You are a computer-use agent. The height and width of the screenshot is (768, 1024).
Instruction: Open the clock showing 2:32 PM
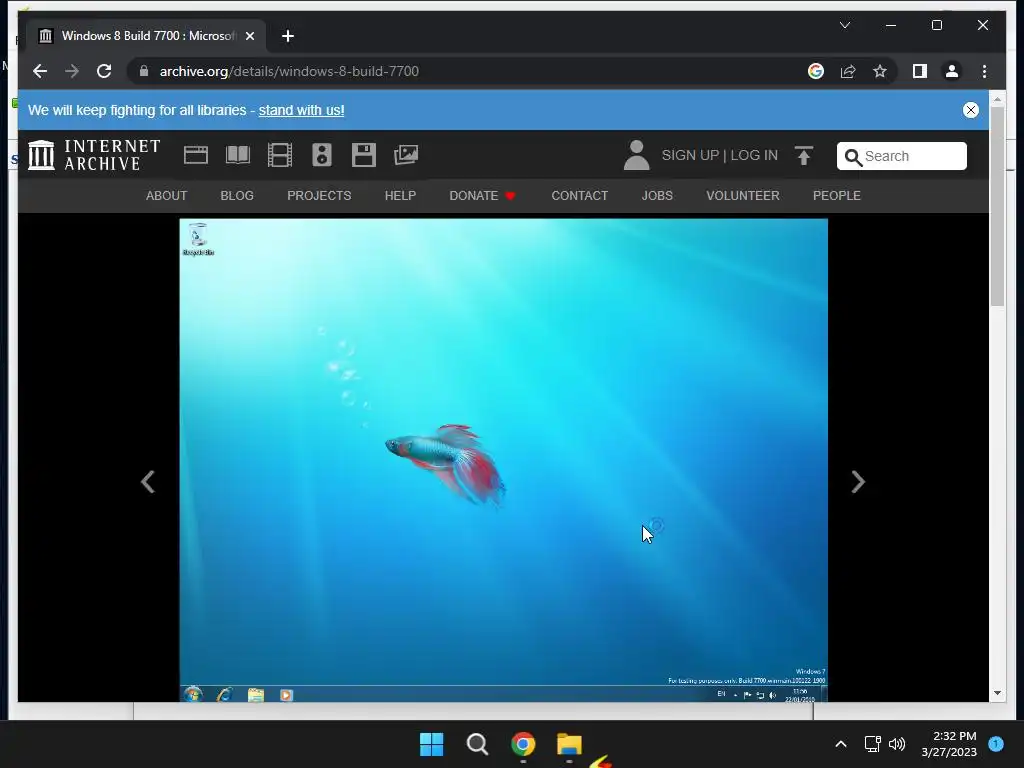click(949, 744)
